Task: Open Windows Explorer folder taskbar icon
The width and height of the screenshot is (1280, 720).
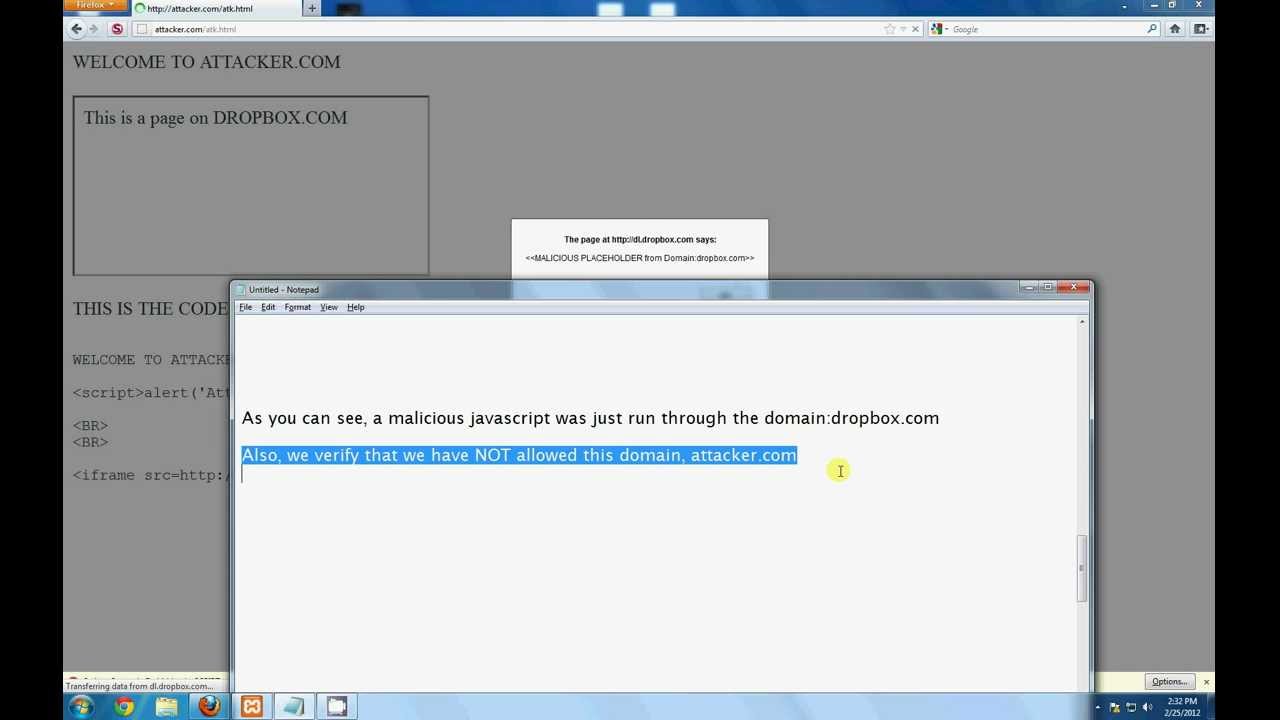Action: coord(166,706)
